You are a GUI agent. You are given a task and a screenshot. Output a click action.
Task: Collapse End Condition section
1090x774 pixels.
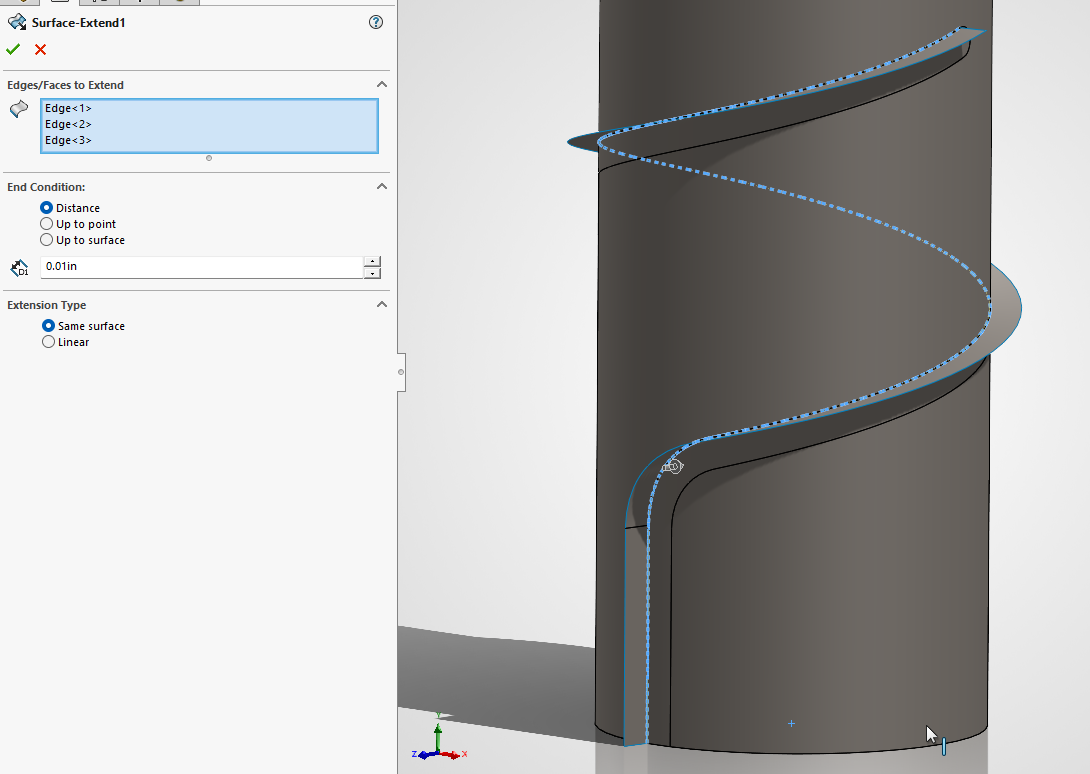click(x=382, y=186)
